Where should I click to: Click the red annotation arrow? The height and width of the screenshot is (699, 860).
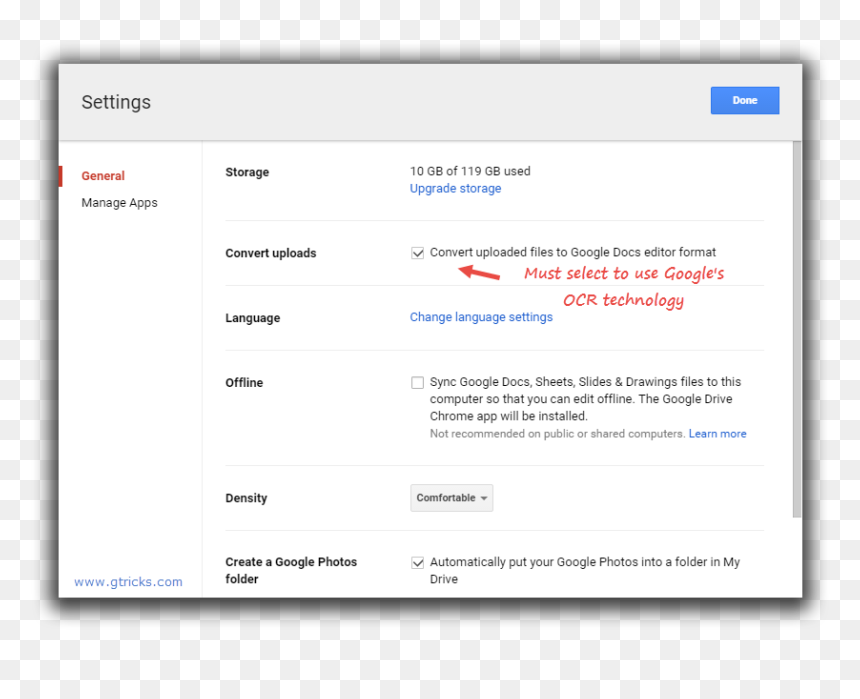click(x=479, y=272)
